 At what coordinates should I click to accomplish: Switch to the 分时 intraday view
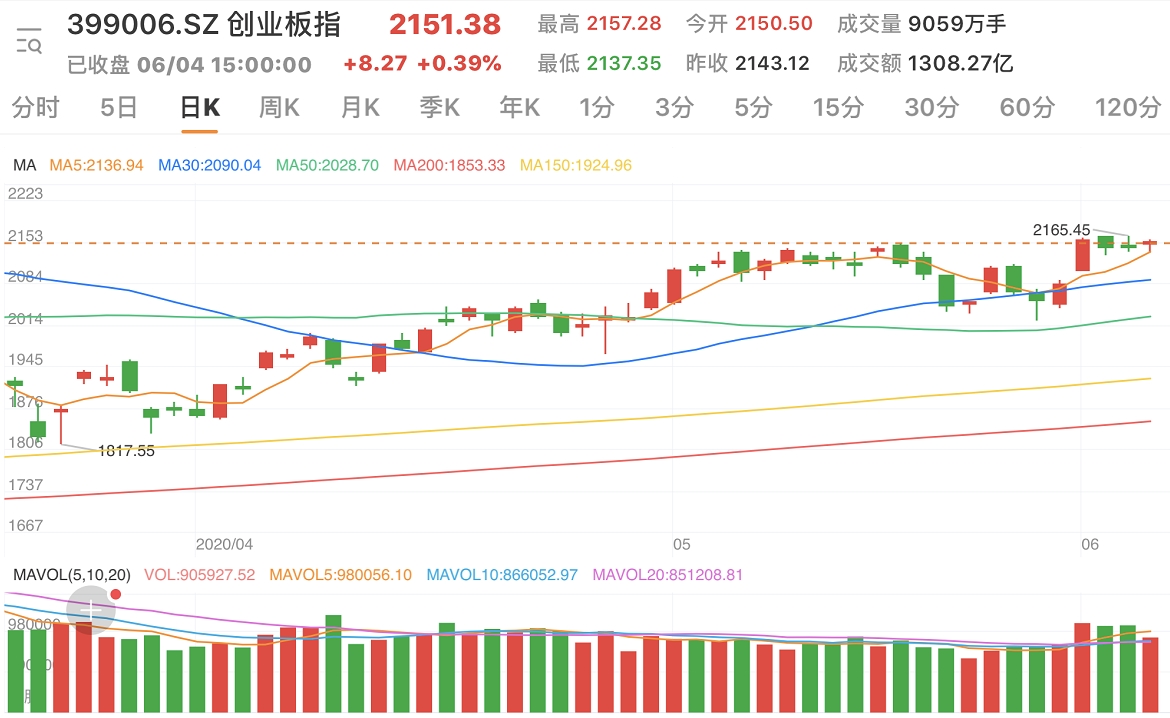(34, 109)
